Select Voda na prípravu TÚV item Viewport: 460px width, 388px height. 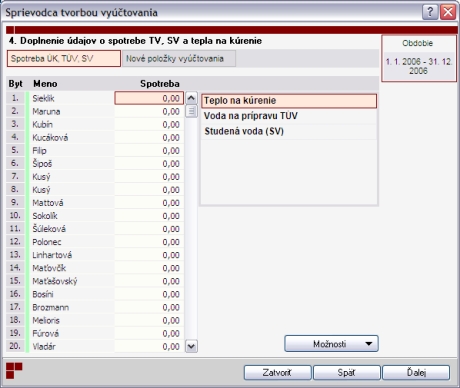point(289,116)
